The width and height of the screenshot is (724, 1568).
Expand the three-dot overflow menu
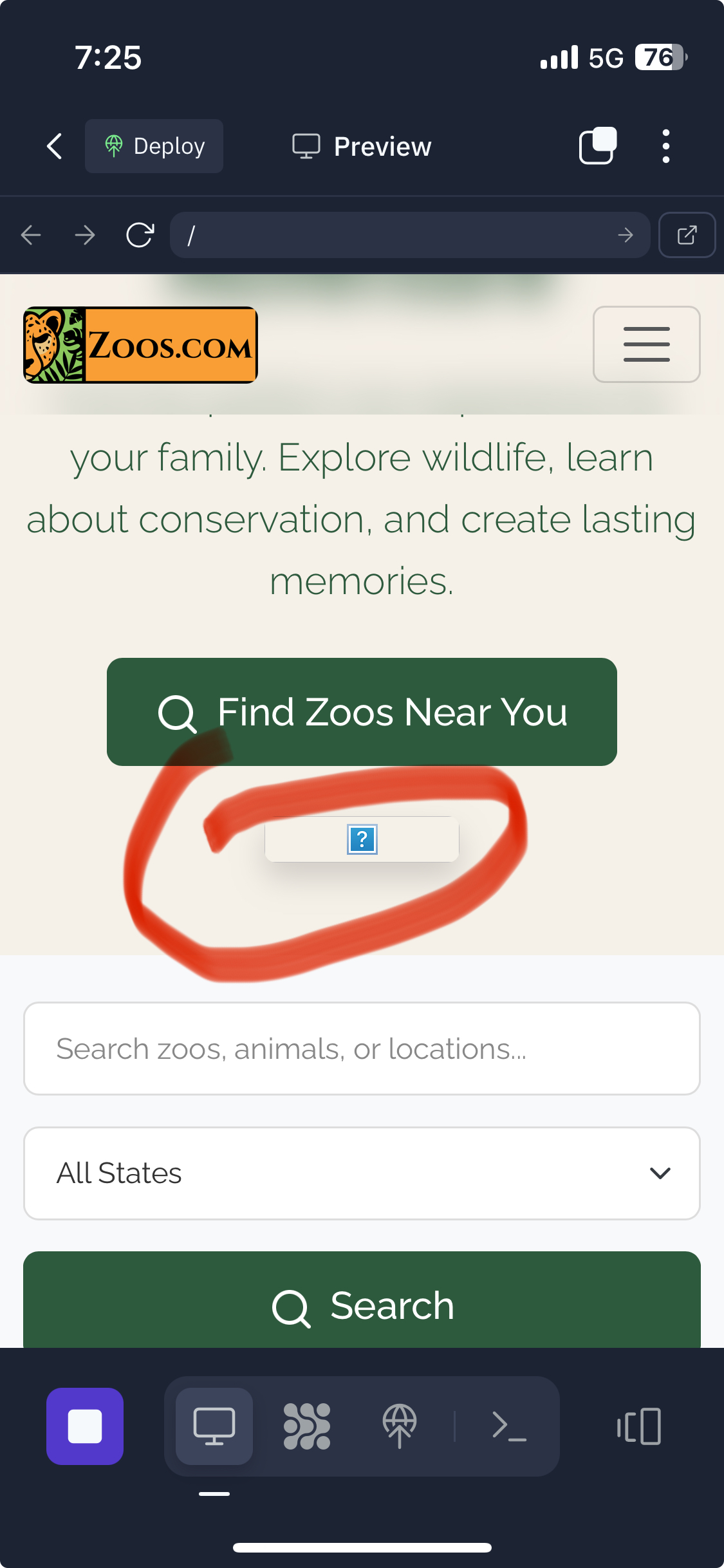point(665,145)
